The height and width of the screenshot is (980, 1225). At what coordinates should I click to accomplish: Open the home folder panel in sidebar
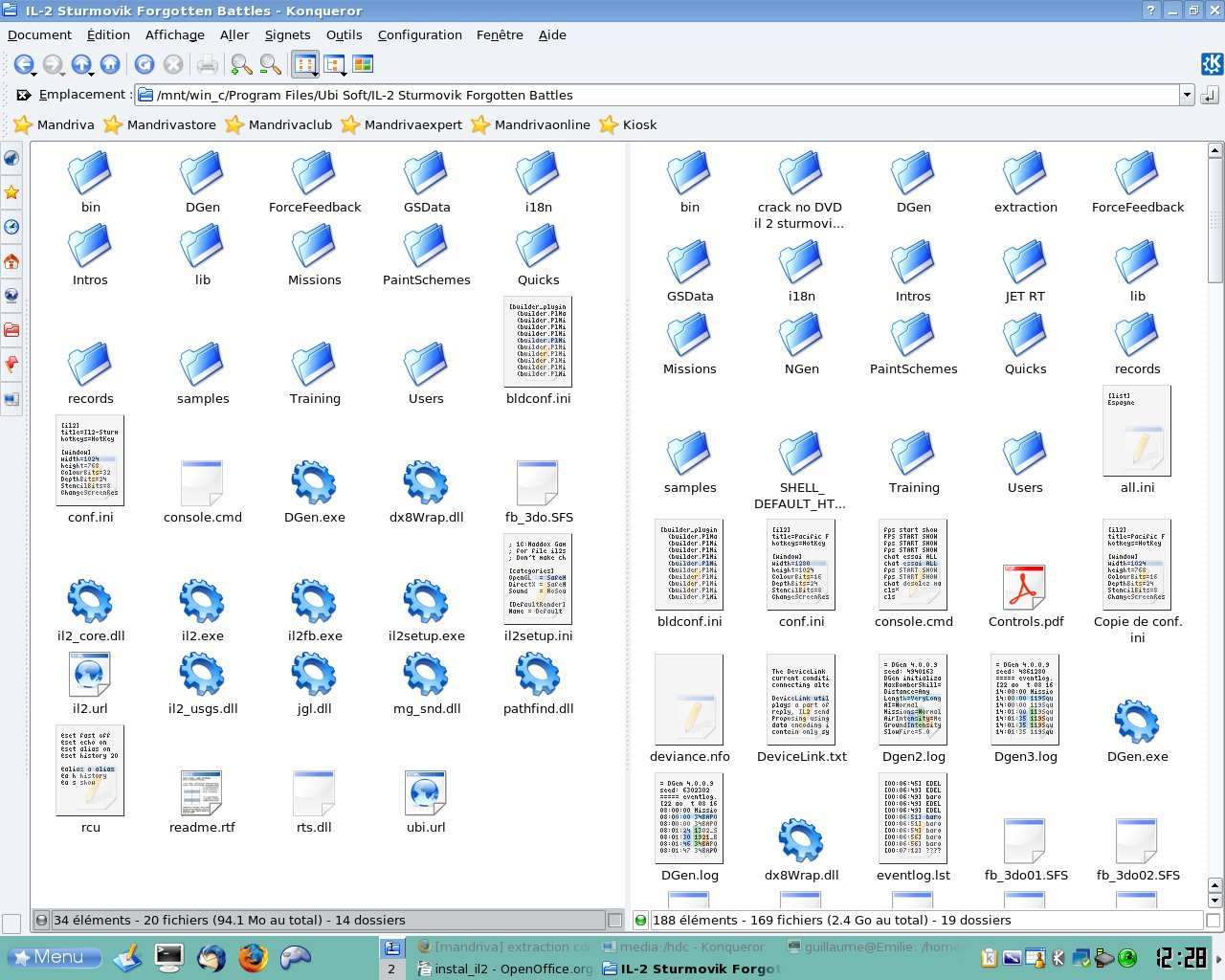pos(11,261)
